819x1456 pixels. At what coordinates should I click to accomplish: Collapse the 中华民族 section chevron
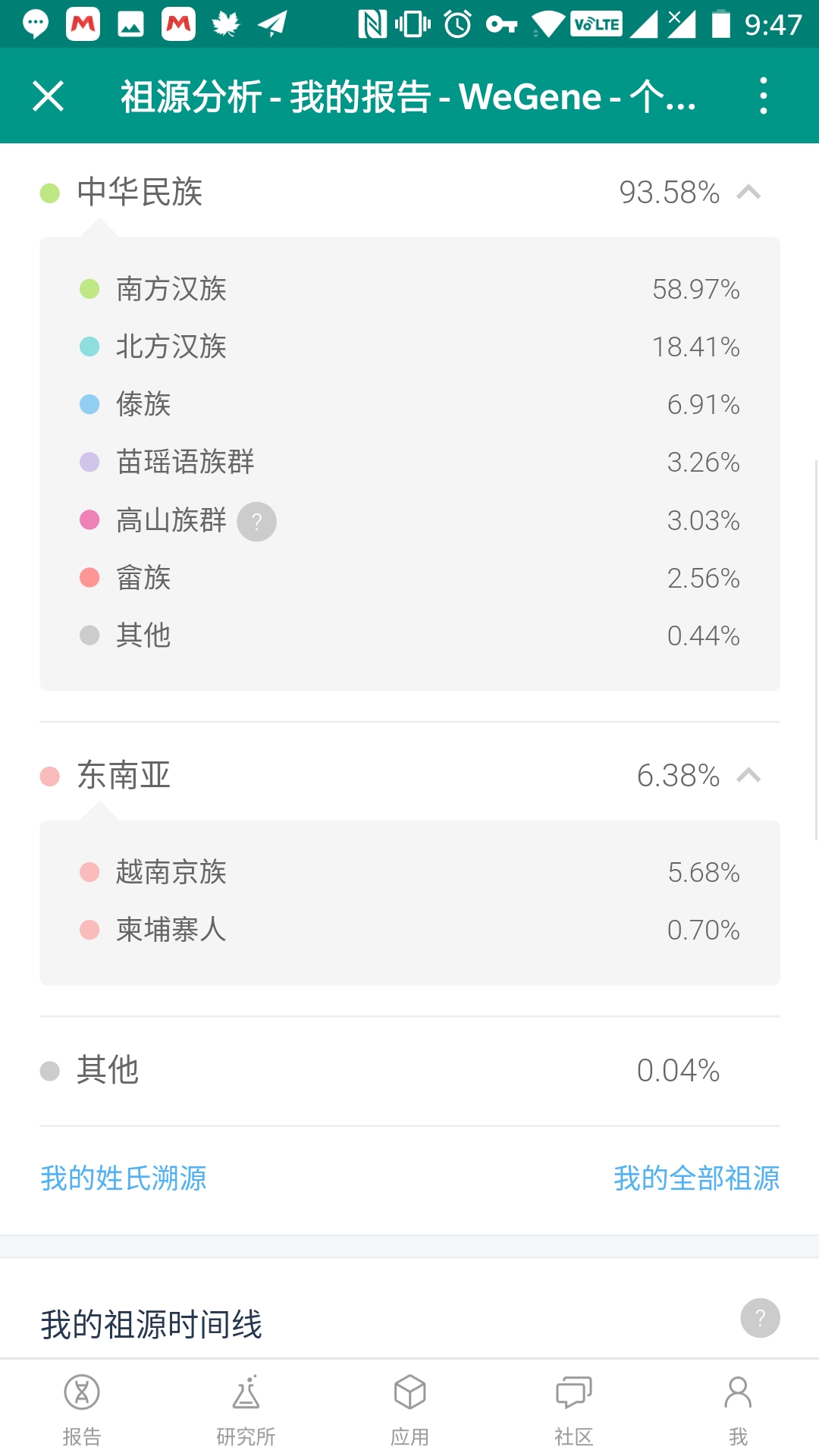pyautogui.click(x=748, y=193)
